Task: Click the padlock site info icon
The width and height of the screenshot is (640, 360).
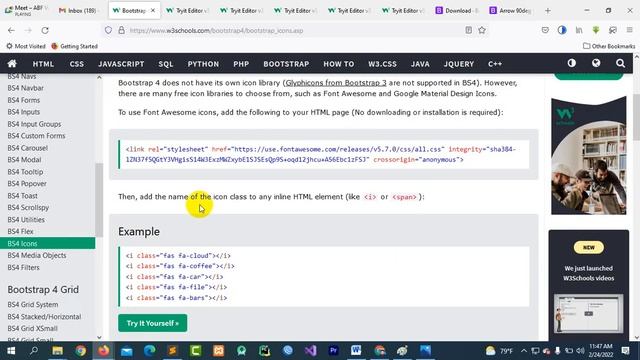Action: (x=121, y=30)
